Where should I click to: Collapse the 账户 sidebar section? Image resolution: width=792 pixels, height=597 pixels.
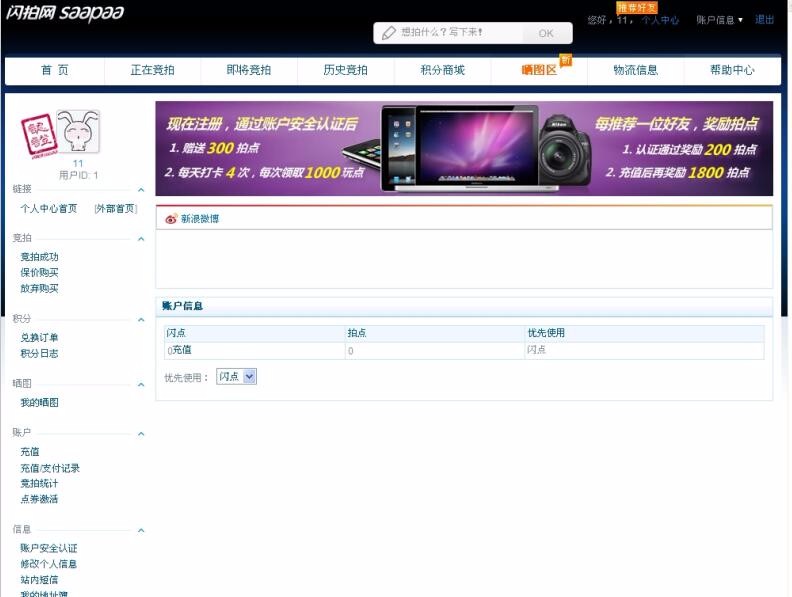click(x=141, y=433)
